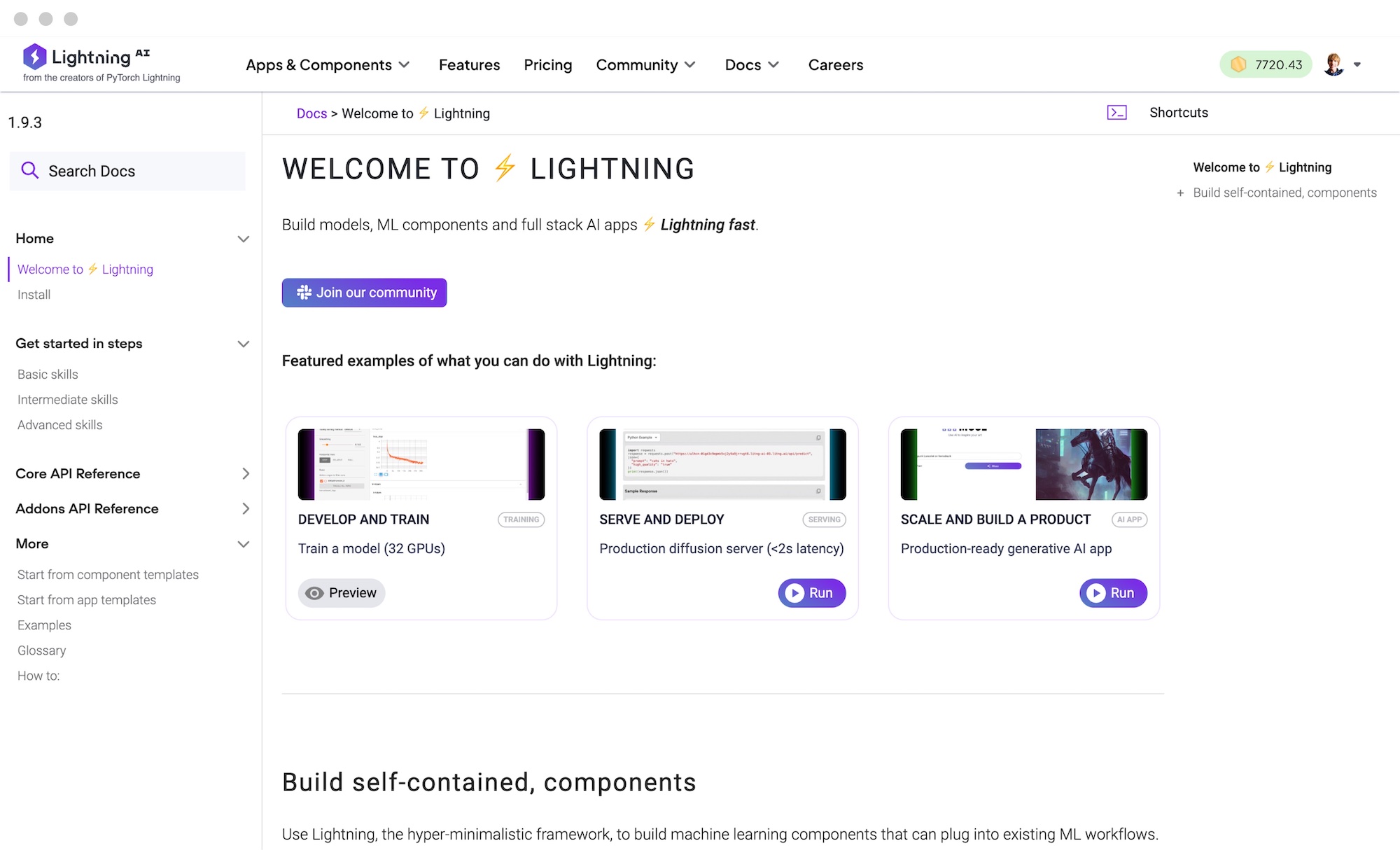
Task: Click the Shortcuts link
Action: click(1179, 113)
